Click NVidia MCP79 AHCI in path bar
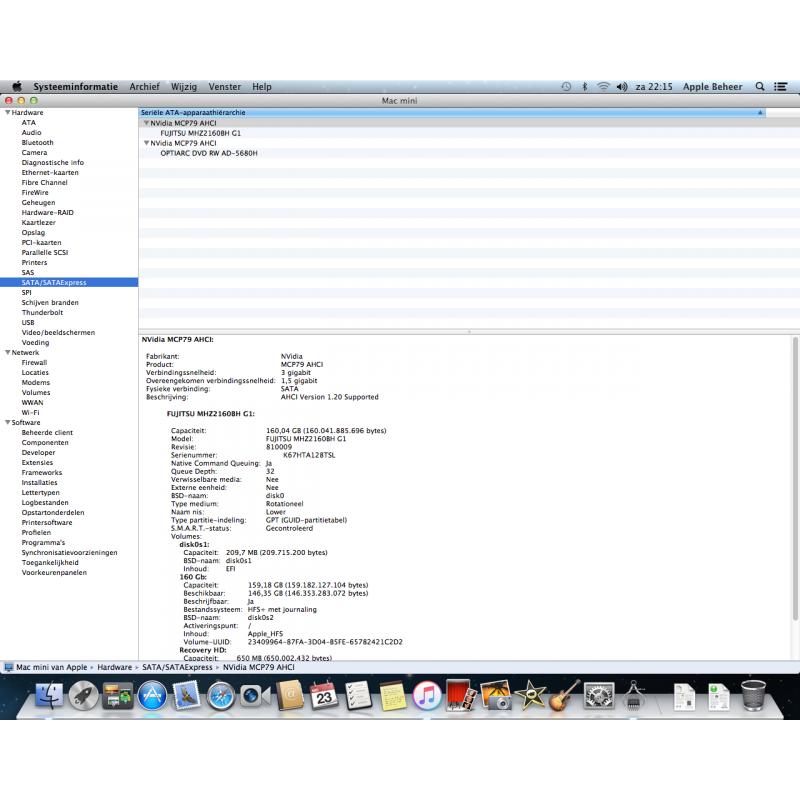 (x=259, y=667)
